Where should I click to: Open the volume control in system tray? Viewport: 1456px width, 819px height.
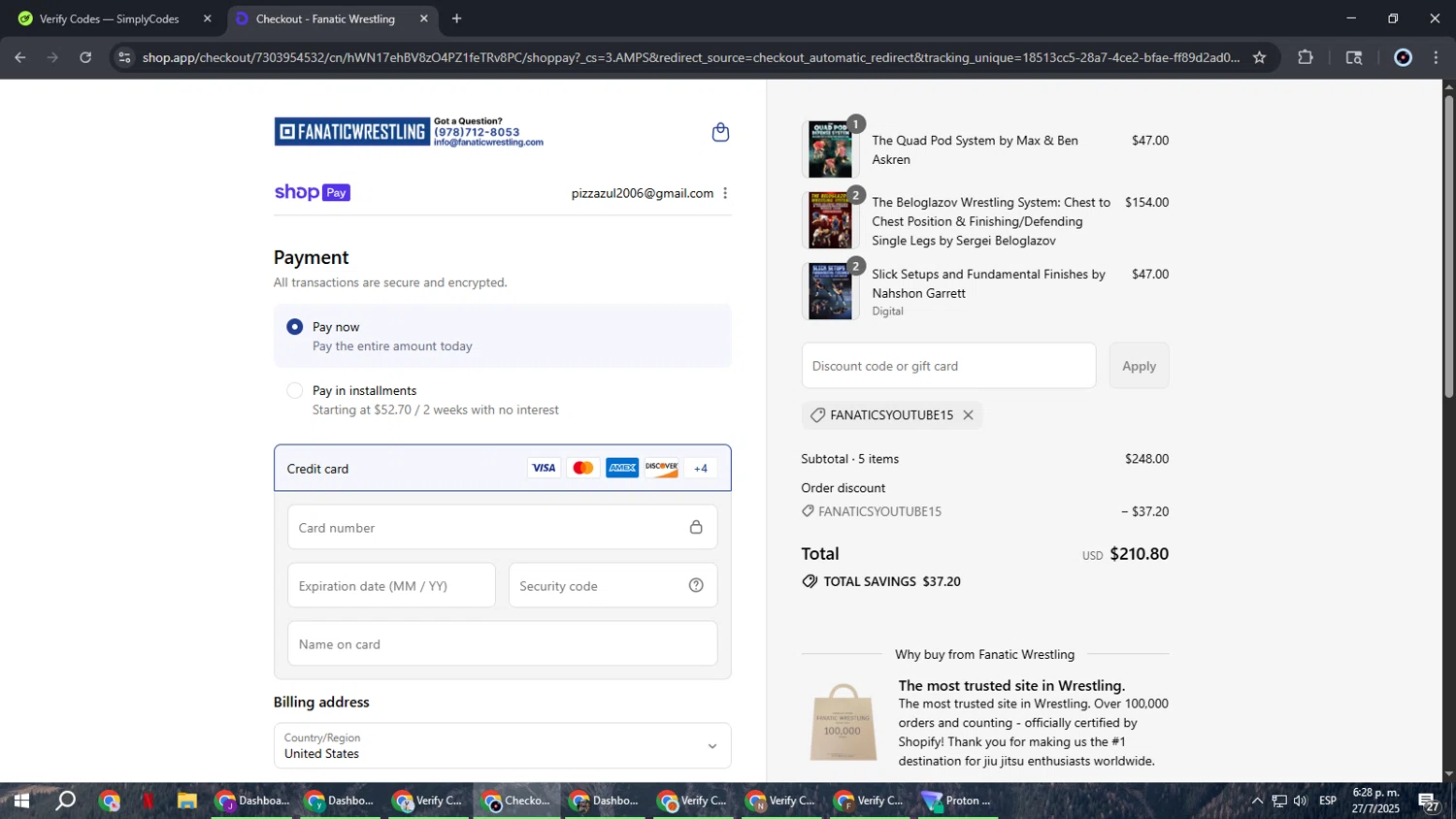point(1300,802)
